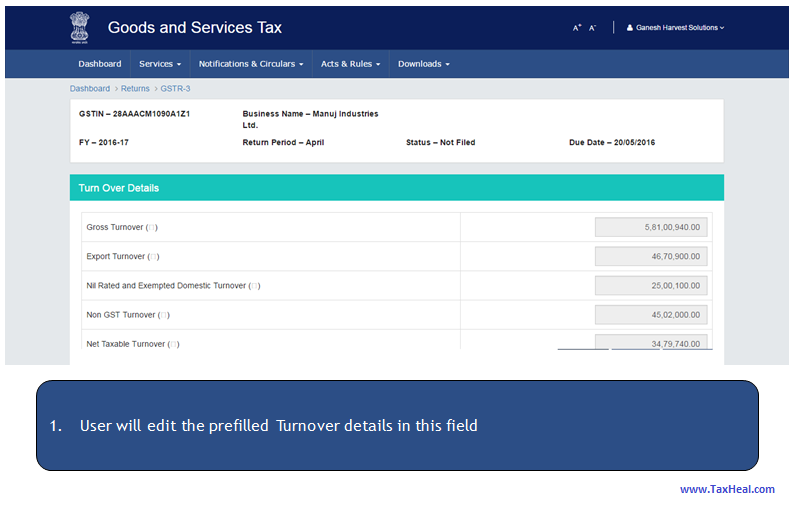Select the Non GST Turnover amount field
This screenshot has width=807, height=507.
652,315
